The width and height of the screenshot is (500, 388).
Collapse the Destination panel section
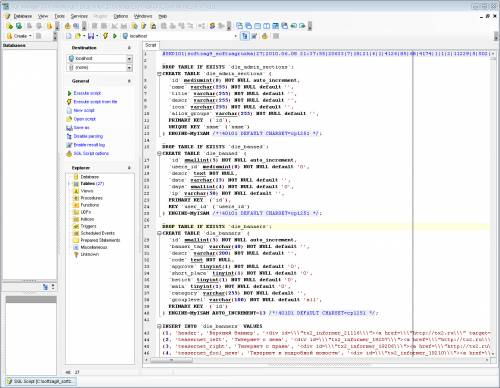click(x=129, y=48)
